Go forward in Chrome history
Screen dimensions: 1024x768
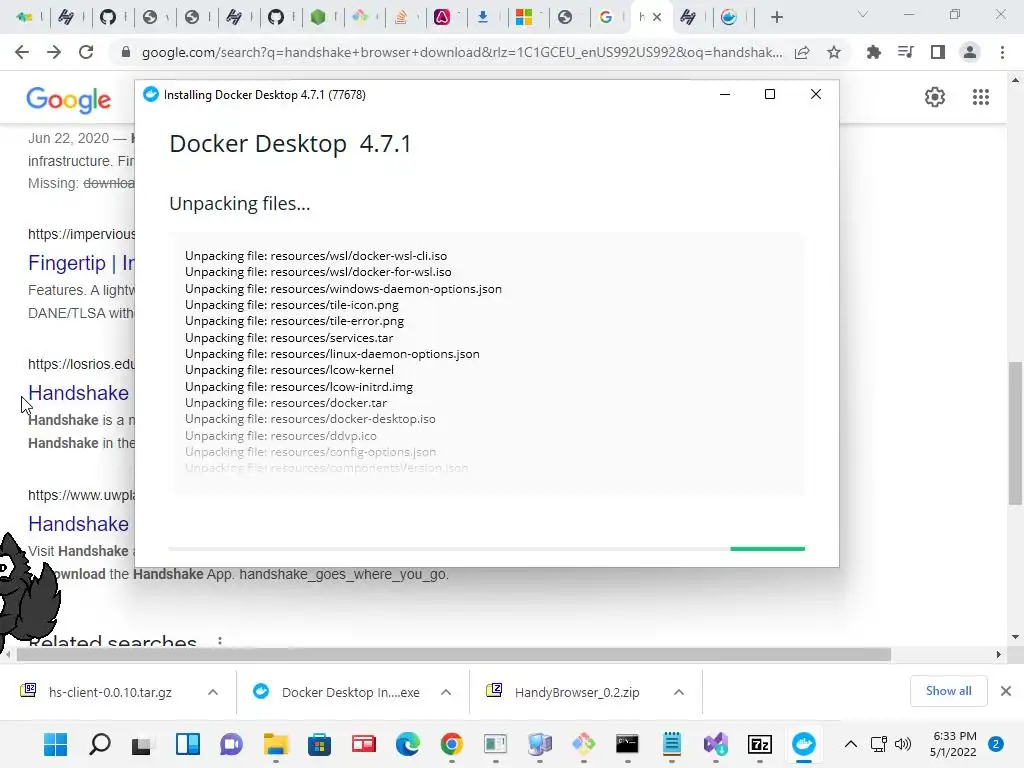(x=54, y=52)
